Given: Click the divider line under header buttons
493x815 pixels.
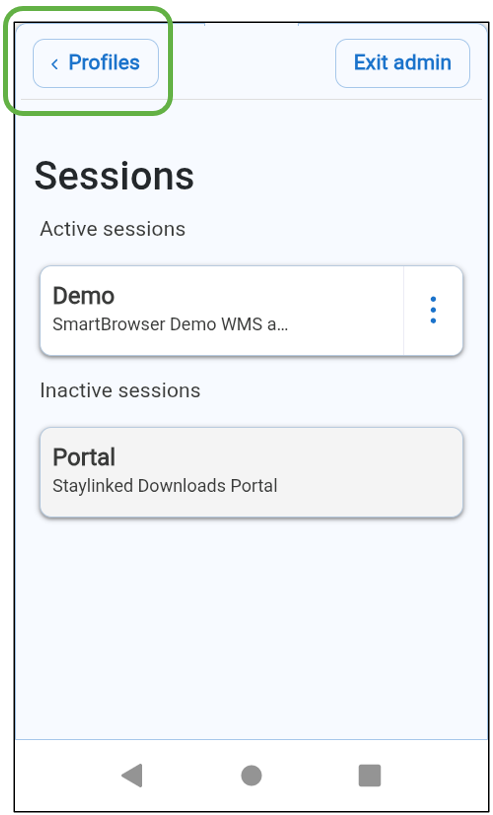Looking at the screenshot, I should (251, 99).
